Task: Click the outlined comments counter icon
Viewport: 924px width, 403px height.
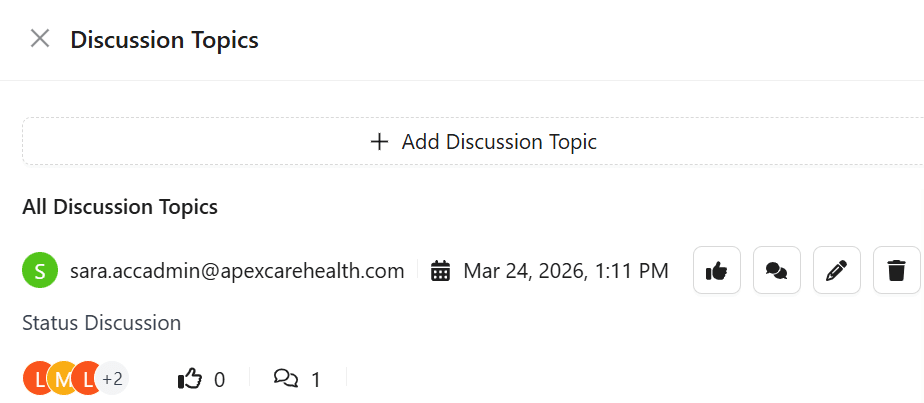Action: [286, 378]
